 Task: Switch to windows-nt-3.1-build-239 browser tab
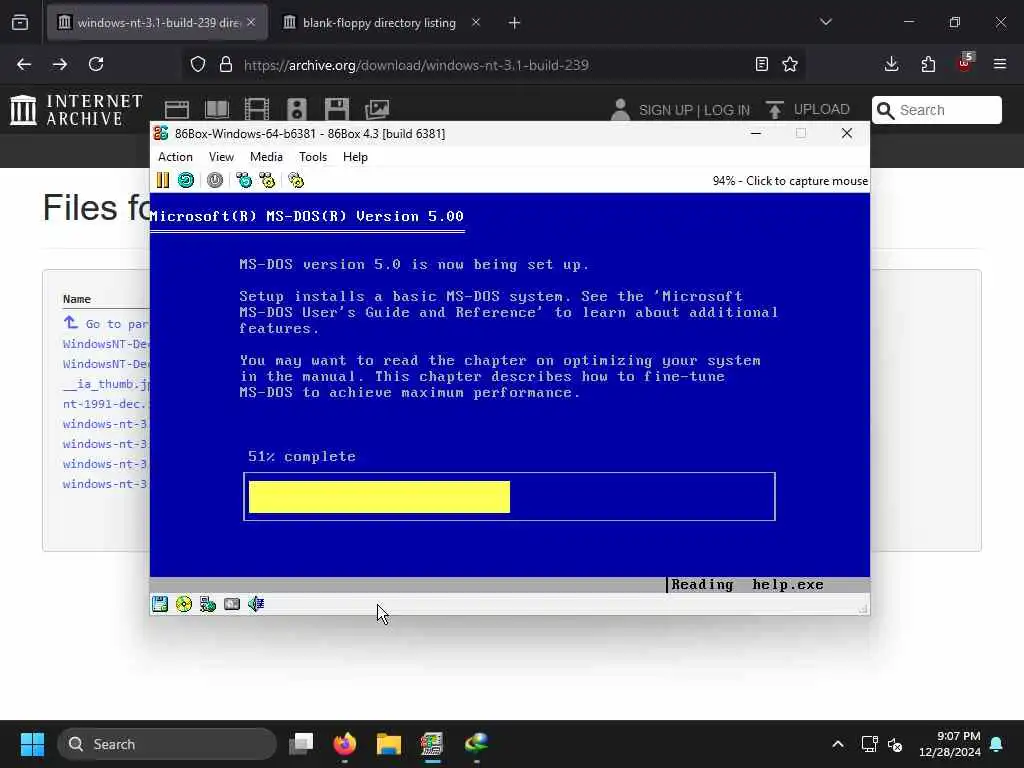(x=157, y=23)
